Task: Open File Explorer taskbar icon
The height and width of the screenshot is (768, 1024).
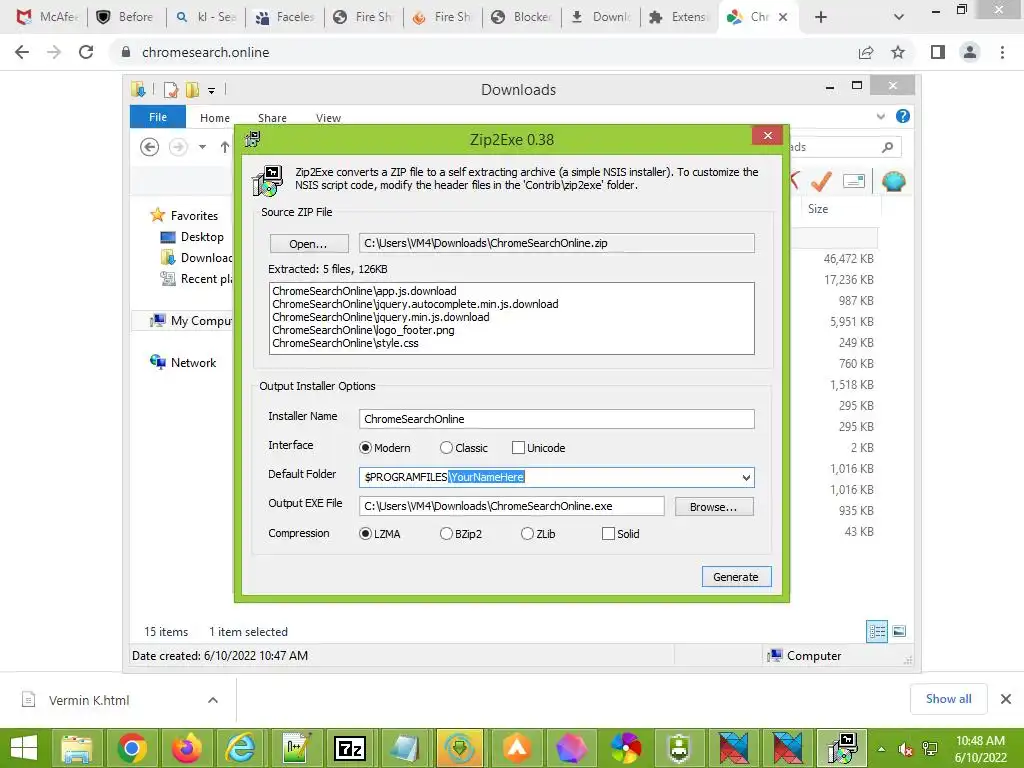Action: [77, 748]
